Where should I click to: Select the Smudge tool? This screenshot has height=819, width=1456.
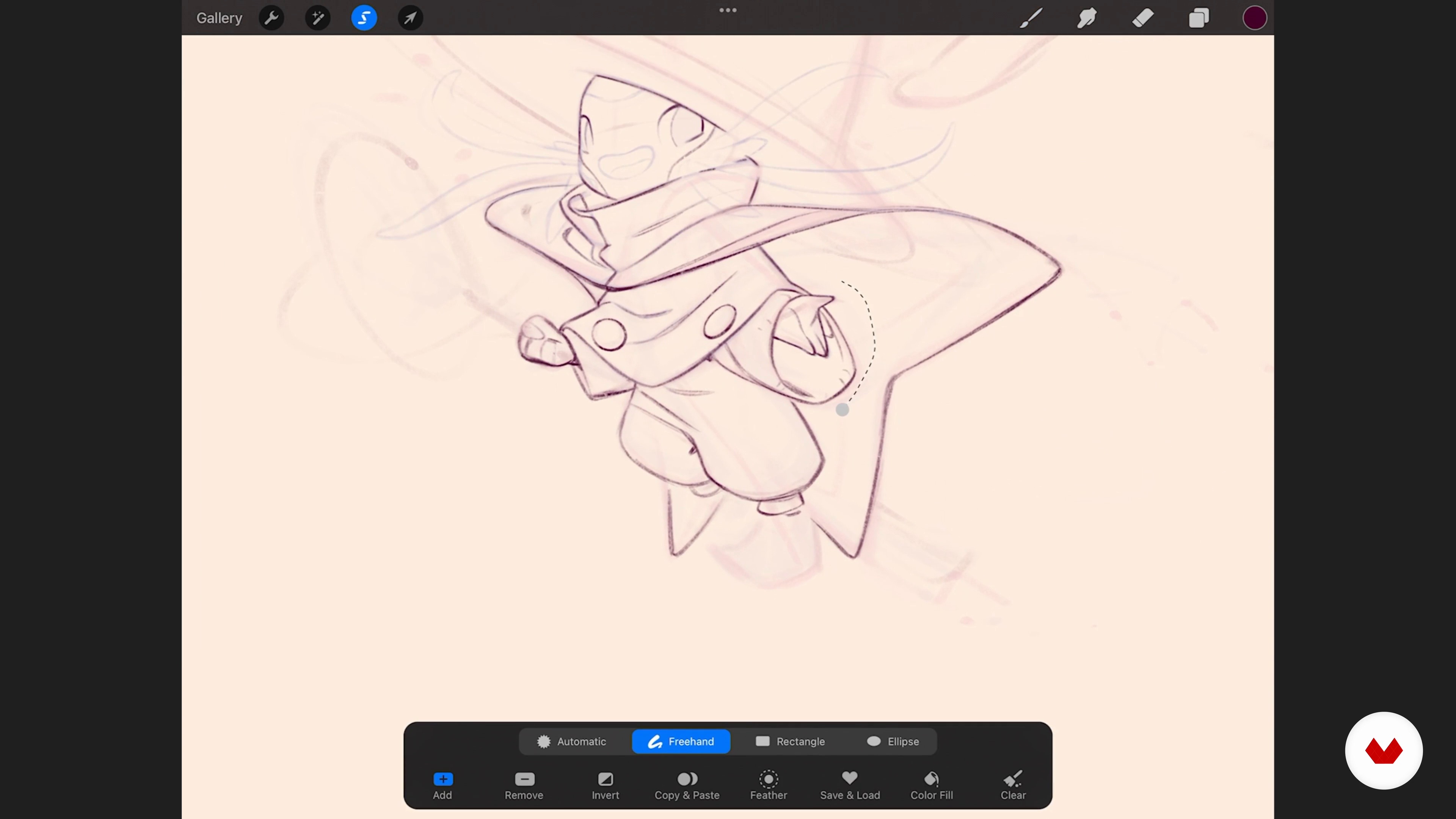click(1087, 18)
